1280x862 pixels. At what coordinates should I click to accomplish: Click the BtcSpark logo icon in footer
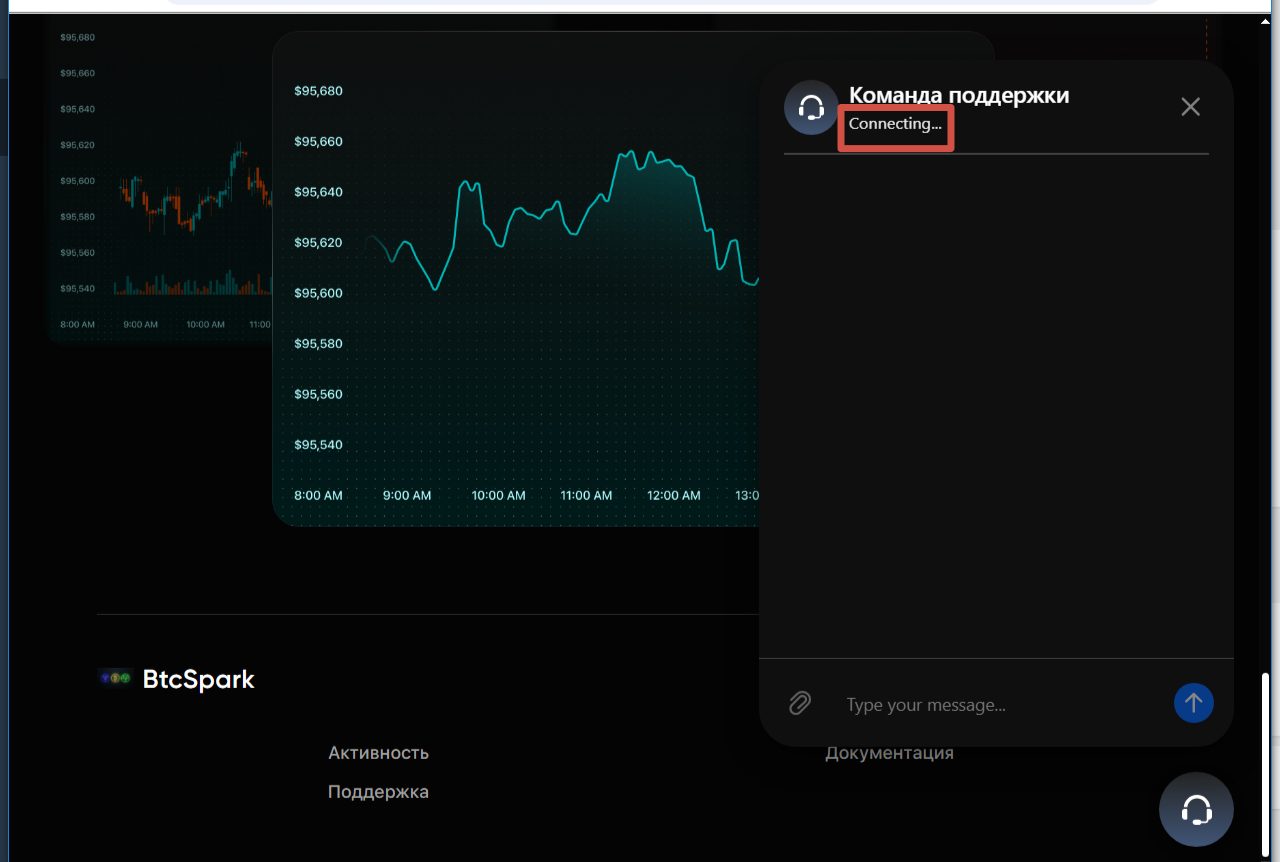tap(116, 678)
